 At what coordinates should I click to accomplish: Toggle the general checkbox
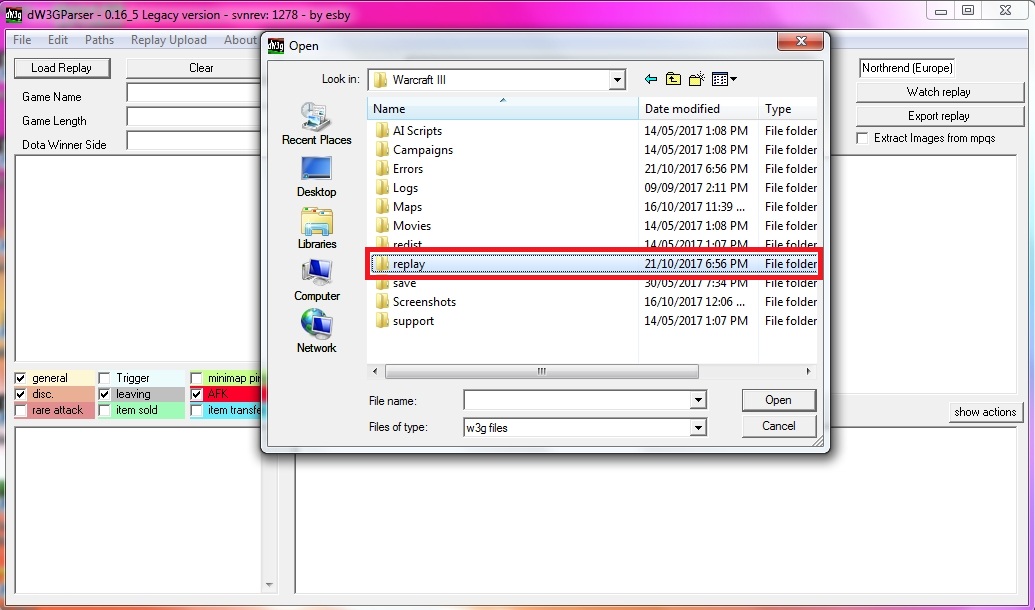[x=20, y=378]
